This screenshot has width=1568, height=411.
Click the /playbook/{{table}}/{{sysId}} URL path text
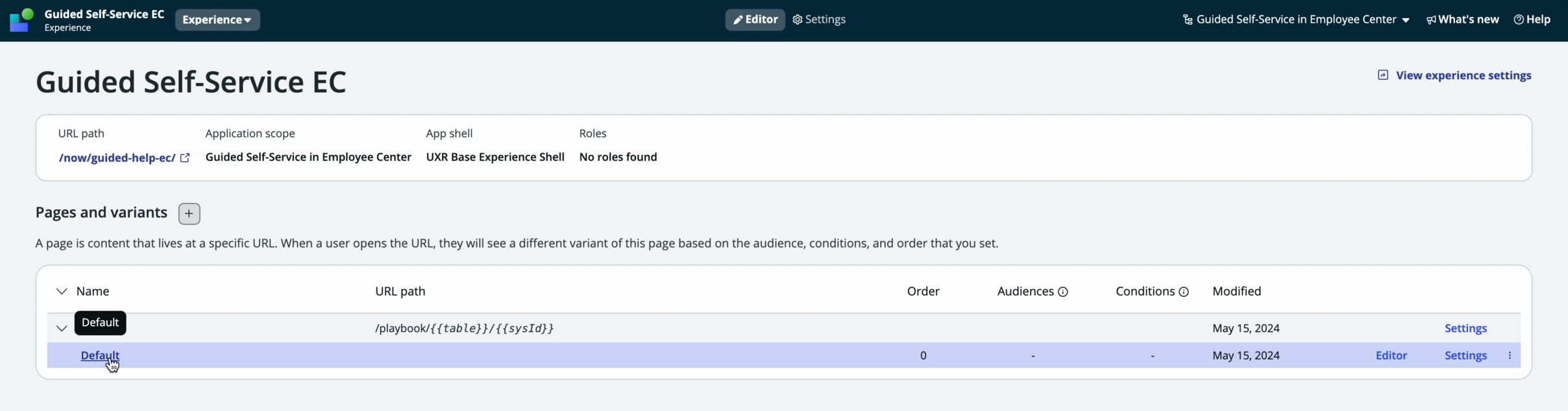(464, 329)
